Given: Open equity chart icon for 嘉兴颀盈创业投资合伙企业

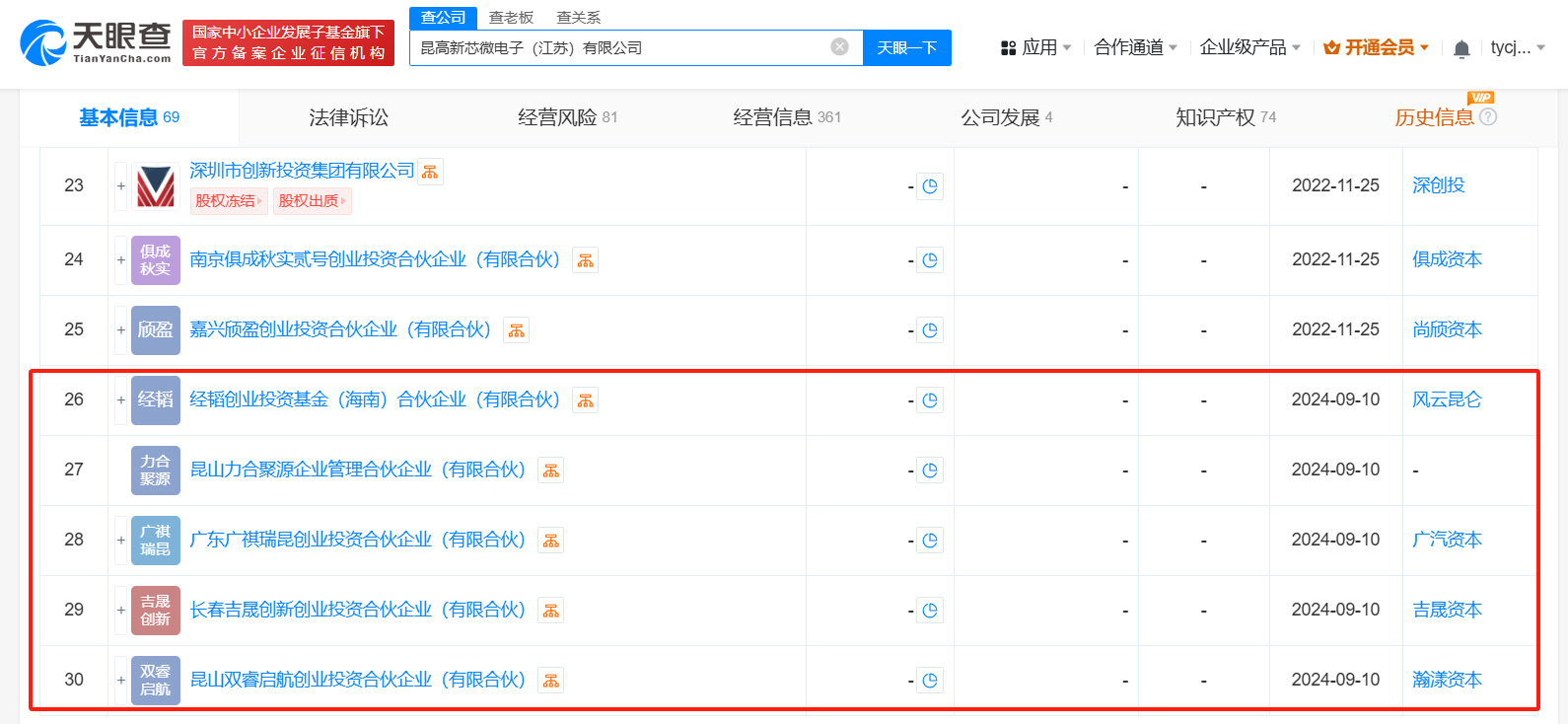Looking at the screenshot, I should [517, 330].
